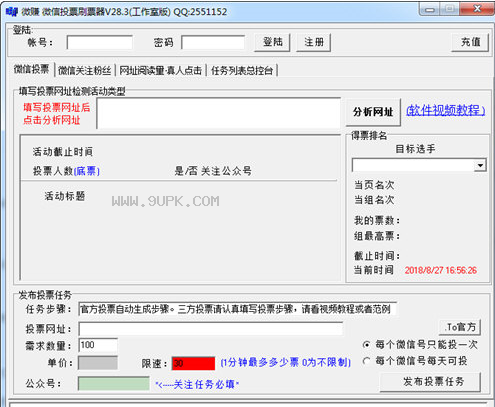Click the red current time 2018/8/27 16:56:26
Screen dimensions: 495x407
coord(441,270)
